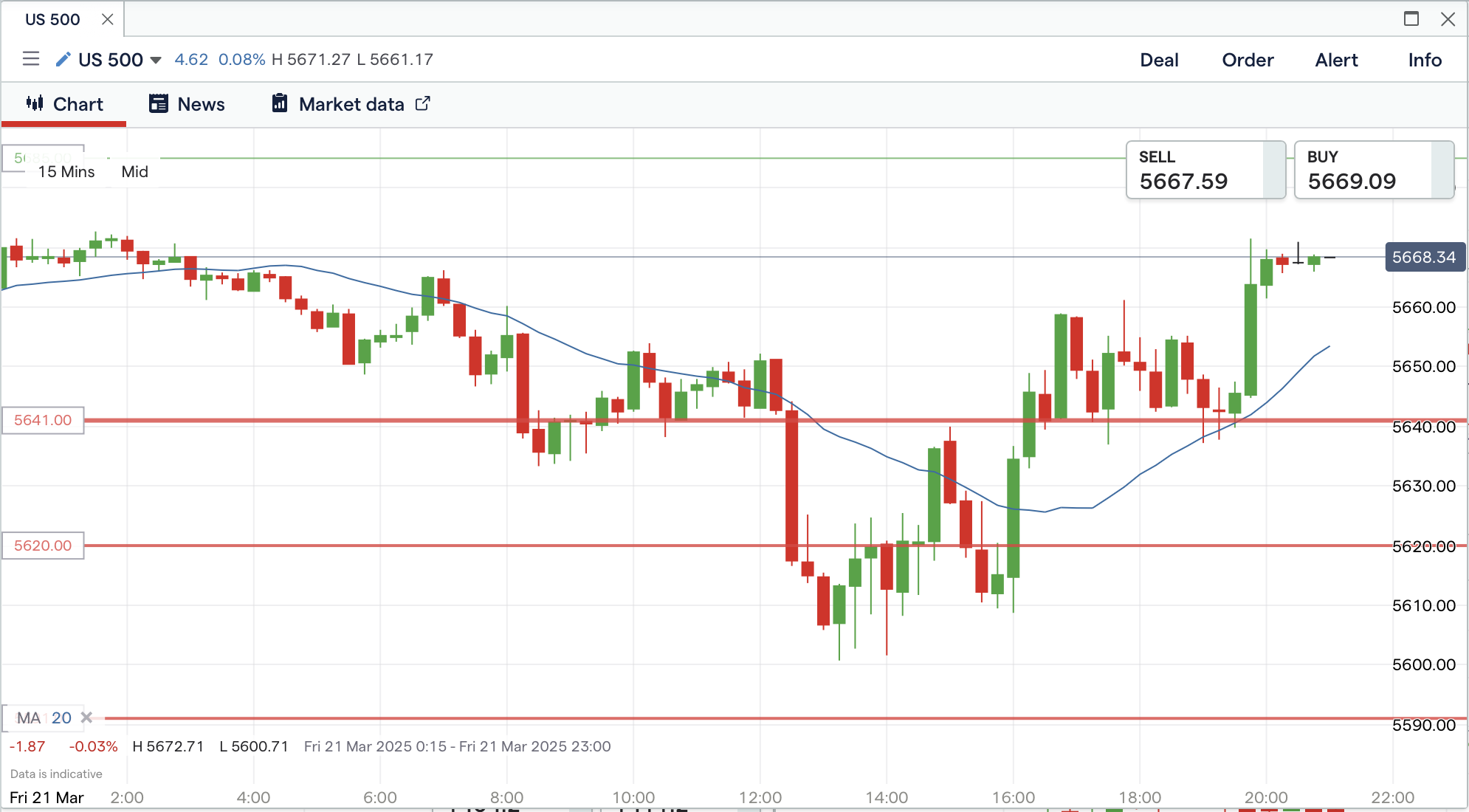Image resolution: width=1469 pixels, height=812 pixels.
Task: Open the 15 Mins timeframe selector
Action: coord(66,172)
